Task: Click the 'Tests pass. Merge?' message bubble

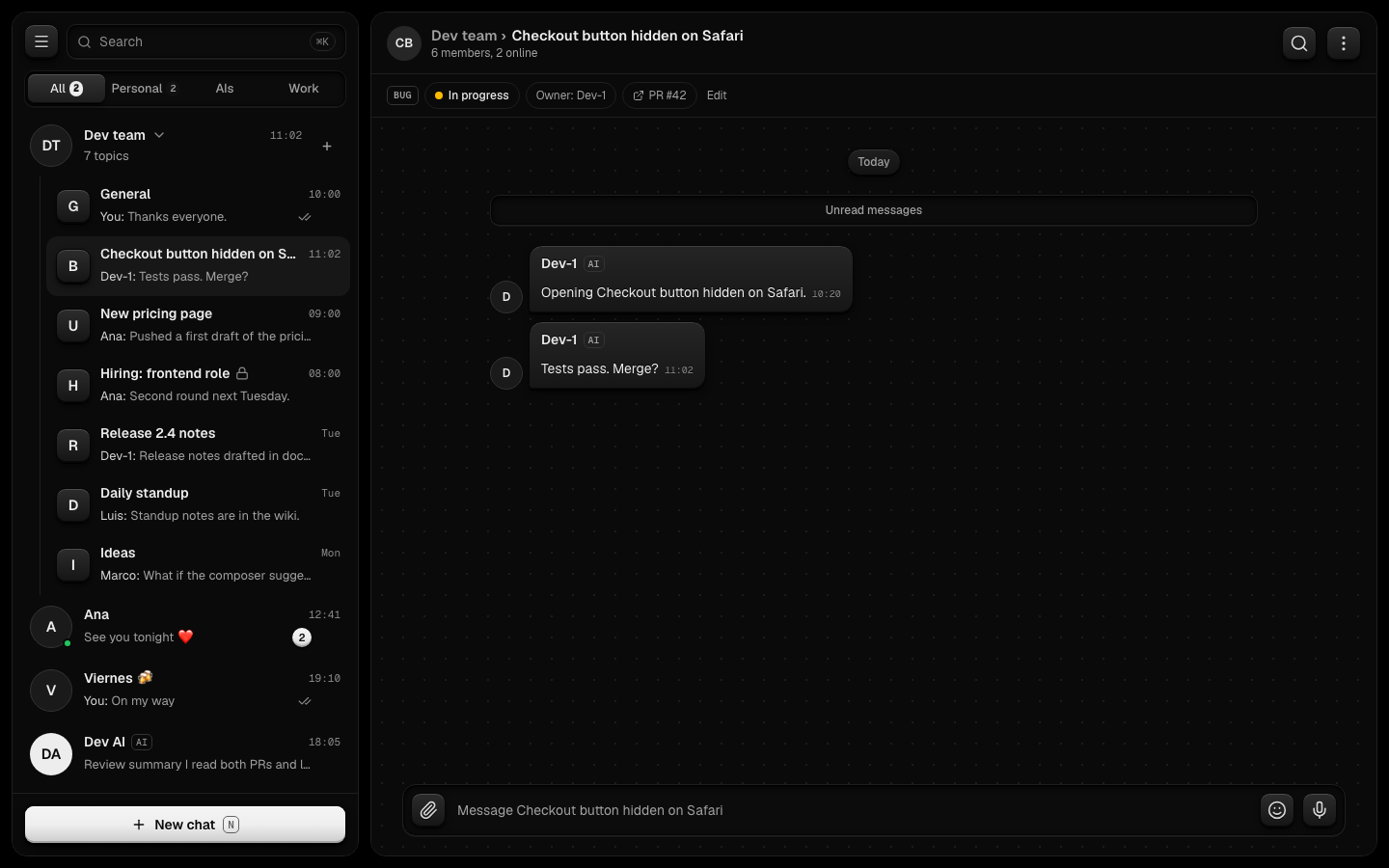Action: (x=617, y=356)
